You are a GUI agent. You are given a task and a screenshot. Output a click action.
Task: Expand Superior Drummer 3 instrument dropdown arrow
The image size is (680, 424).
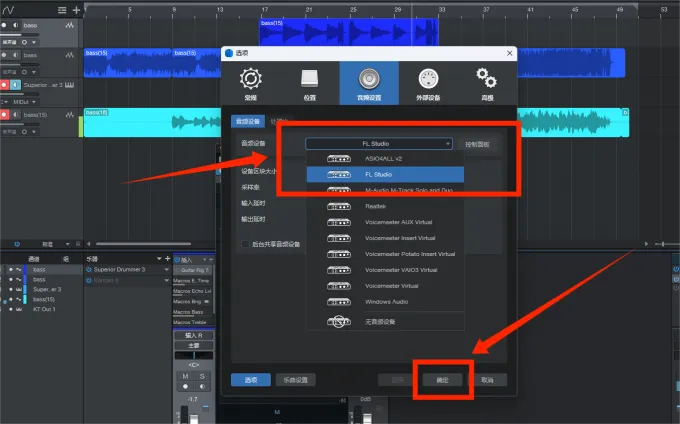tap(166, 270)
